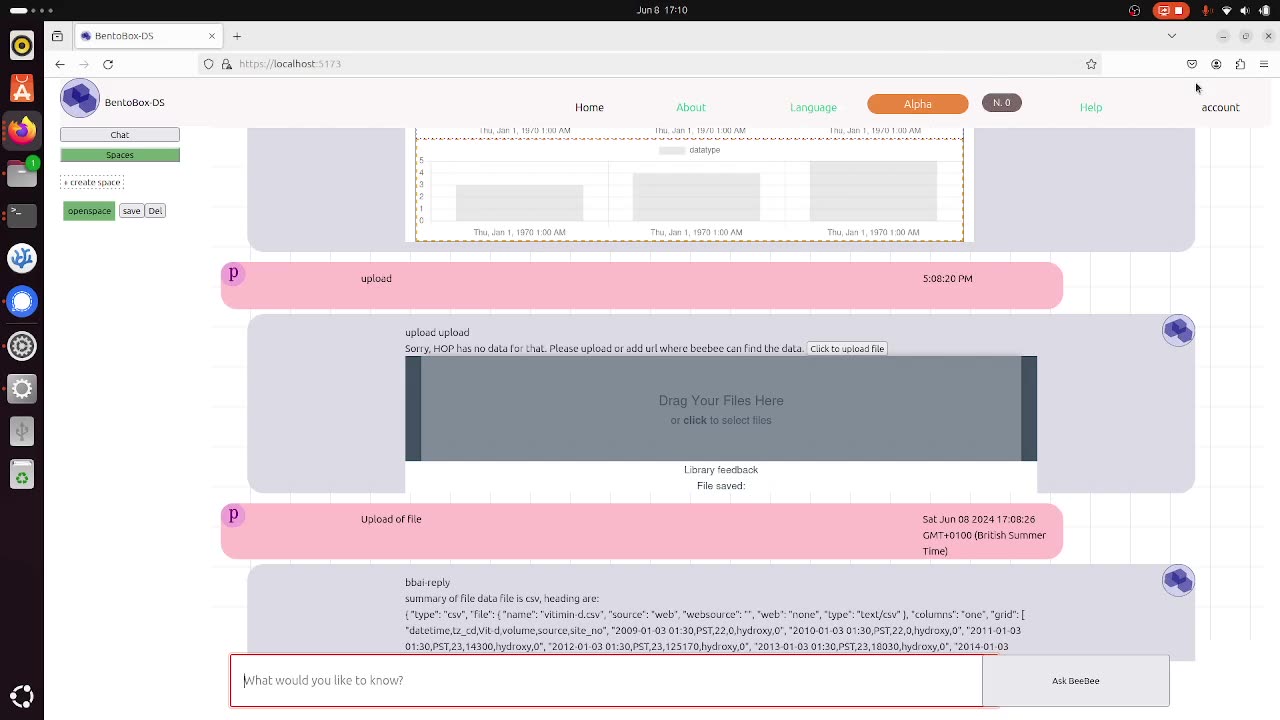Bookmark this page with the star icon
Image resolution: width=1280 pixels, height=720 pixels.
[1091, 64]
